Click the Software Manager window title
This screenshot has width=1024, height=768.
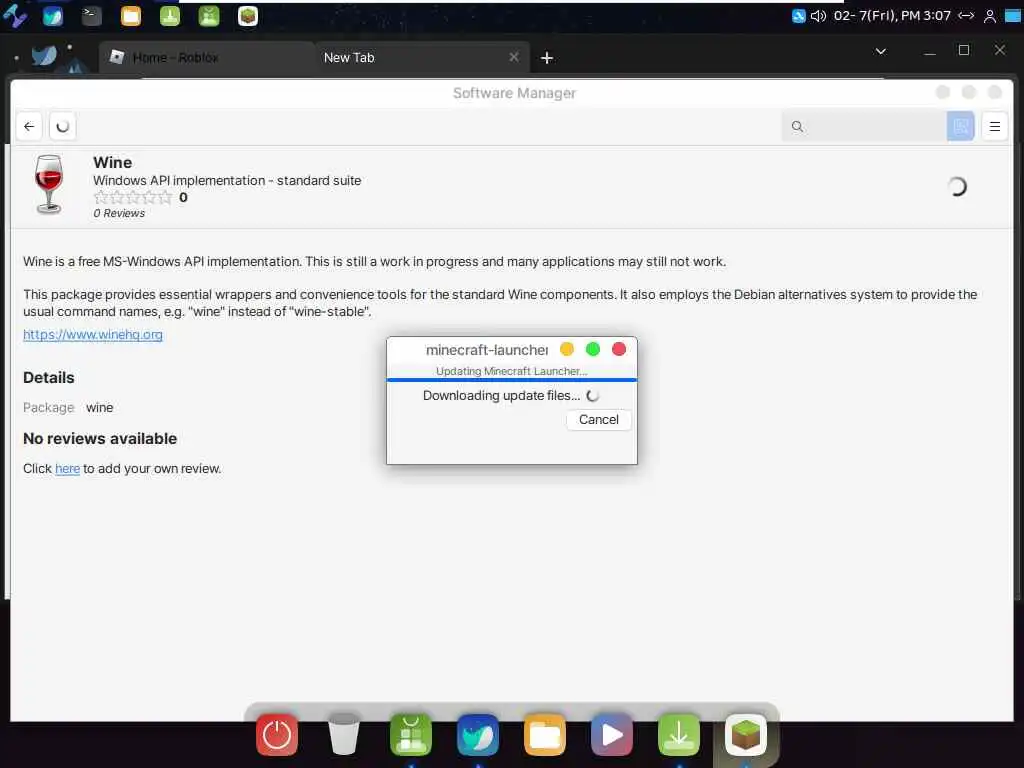pyautogui.click(x=515, y=93)
